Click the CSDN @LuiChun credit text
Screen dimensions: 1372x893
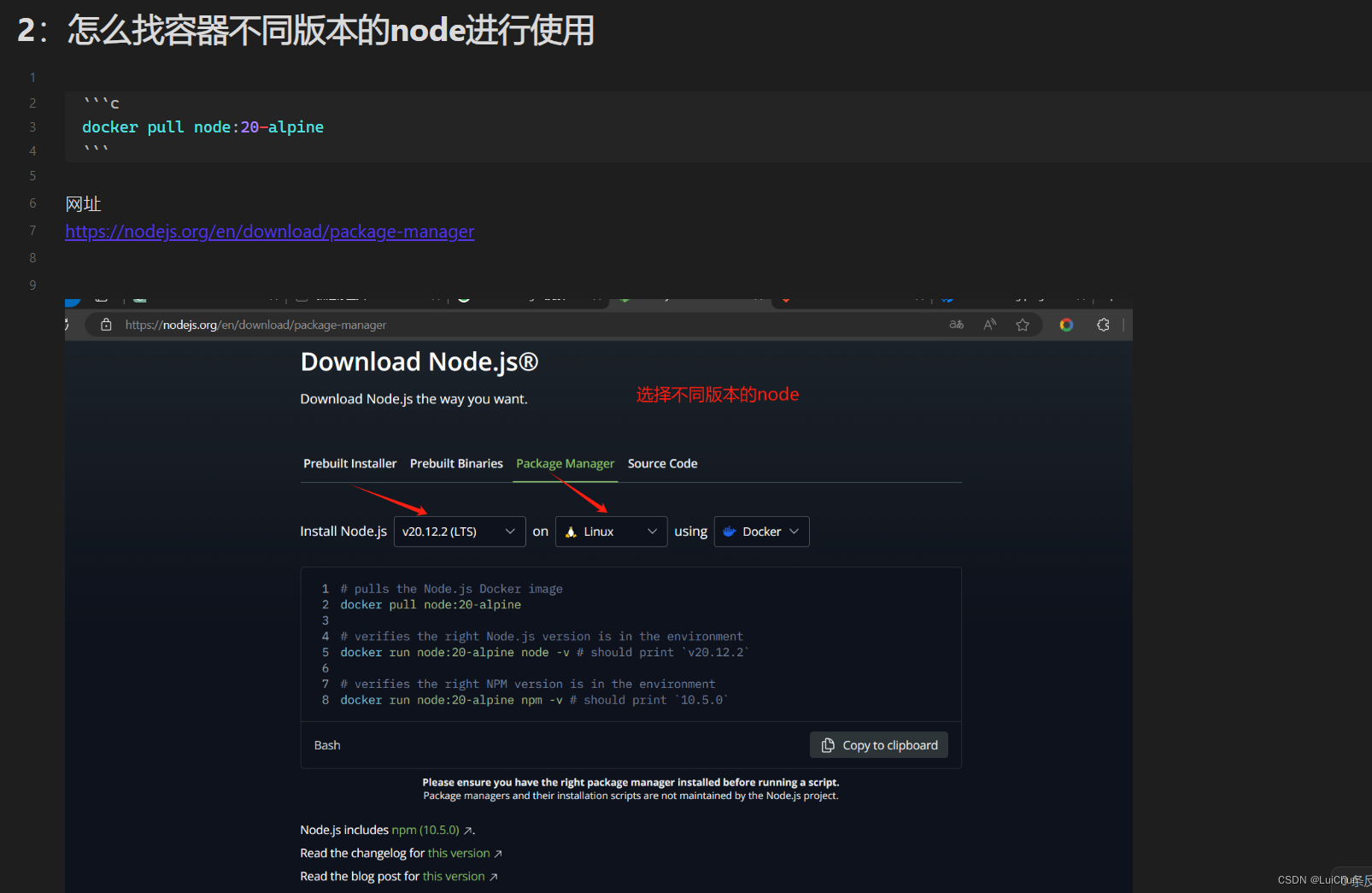point(1317,880)
